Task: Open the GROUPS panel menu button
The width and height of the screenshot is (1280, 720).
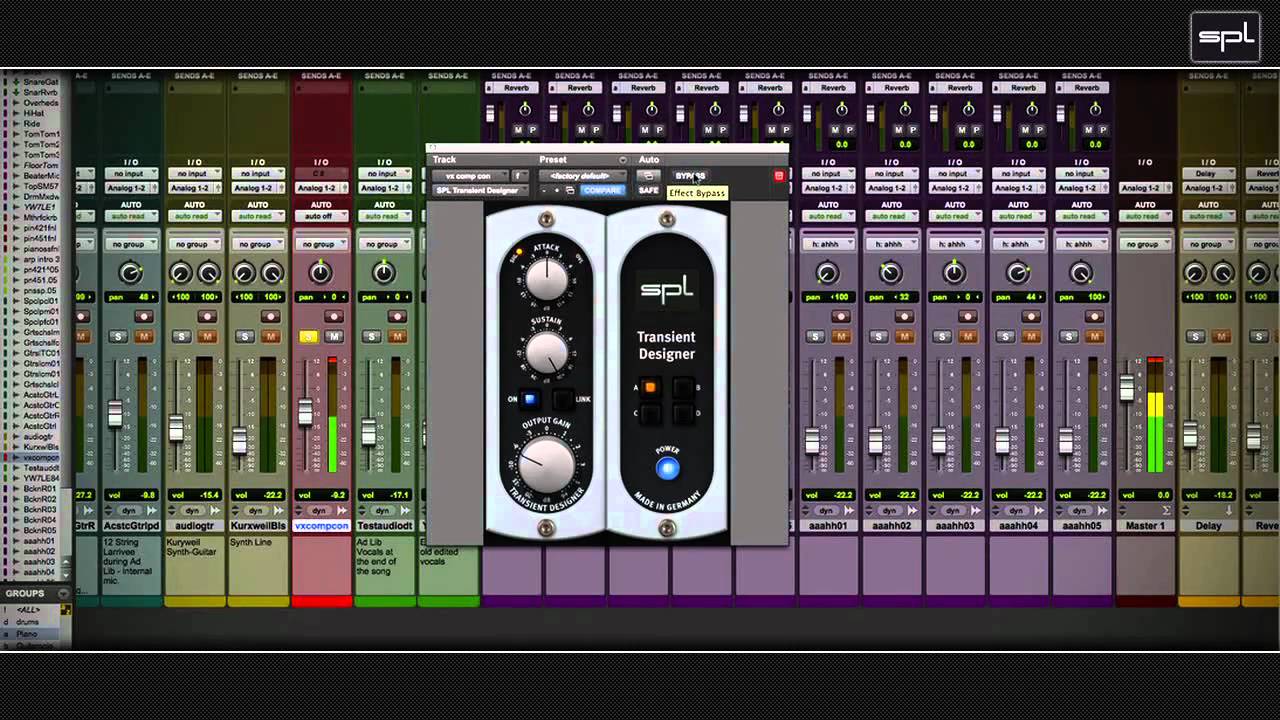Action: coord(64,593)
